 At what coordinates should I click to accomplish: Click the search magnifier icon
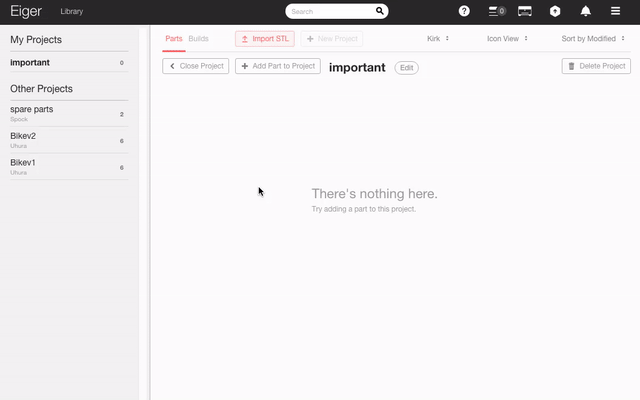(380, 11)
